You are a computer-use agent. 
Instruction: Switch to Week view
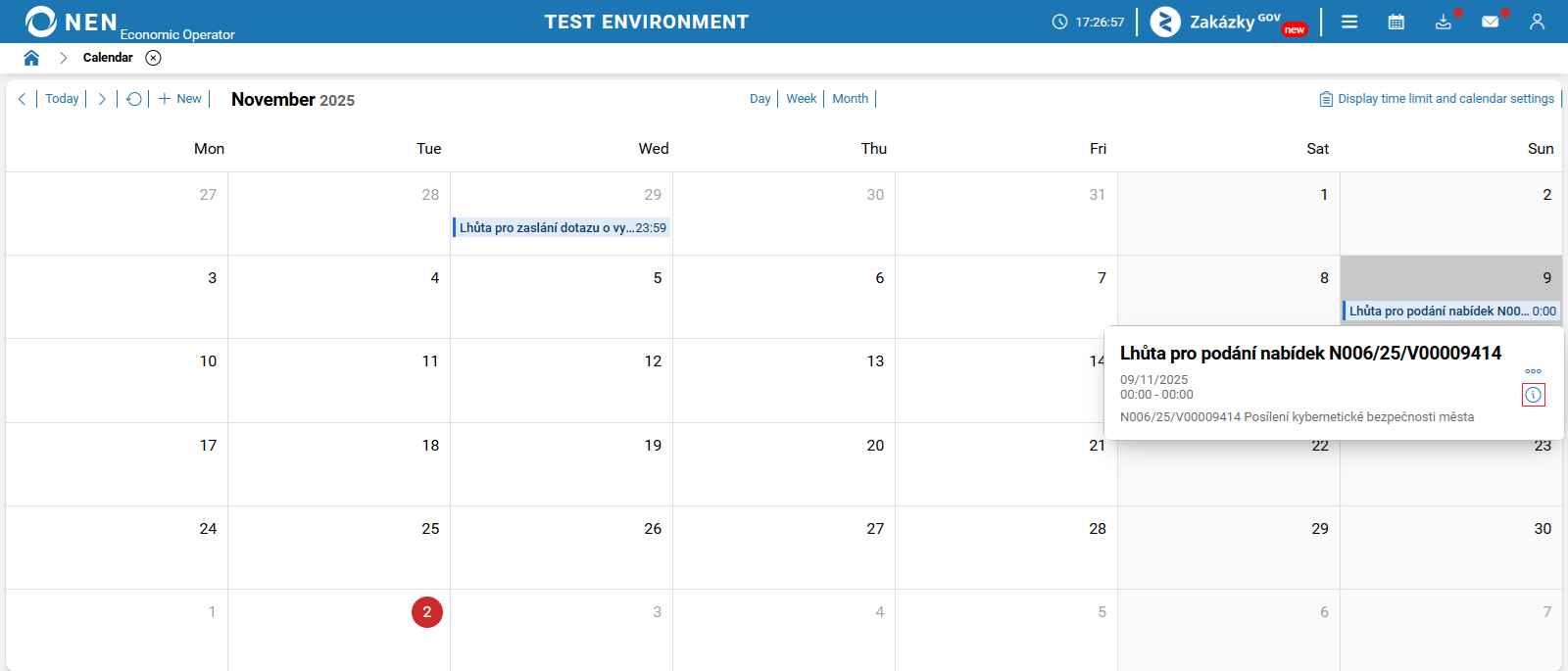point(801,99)
